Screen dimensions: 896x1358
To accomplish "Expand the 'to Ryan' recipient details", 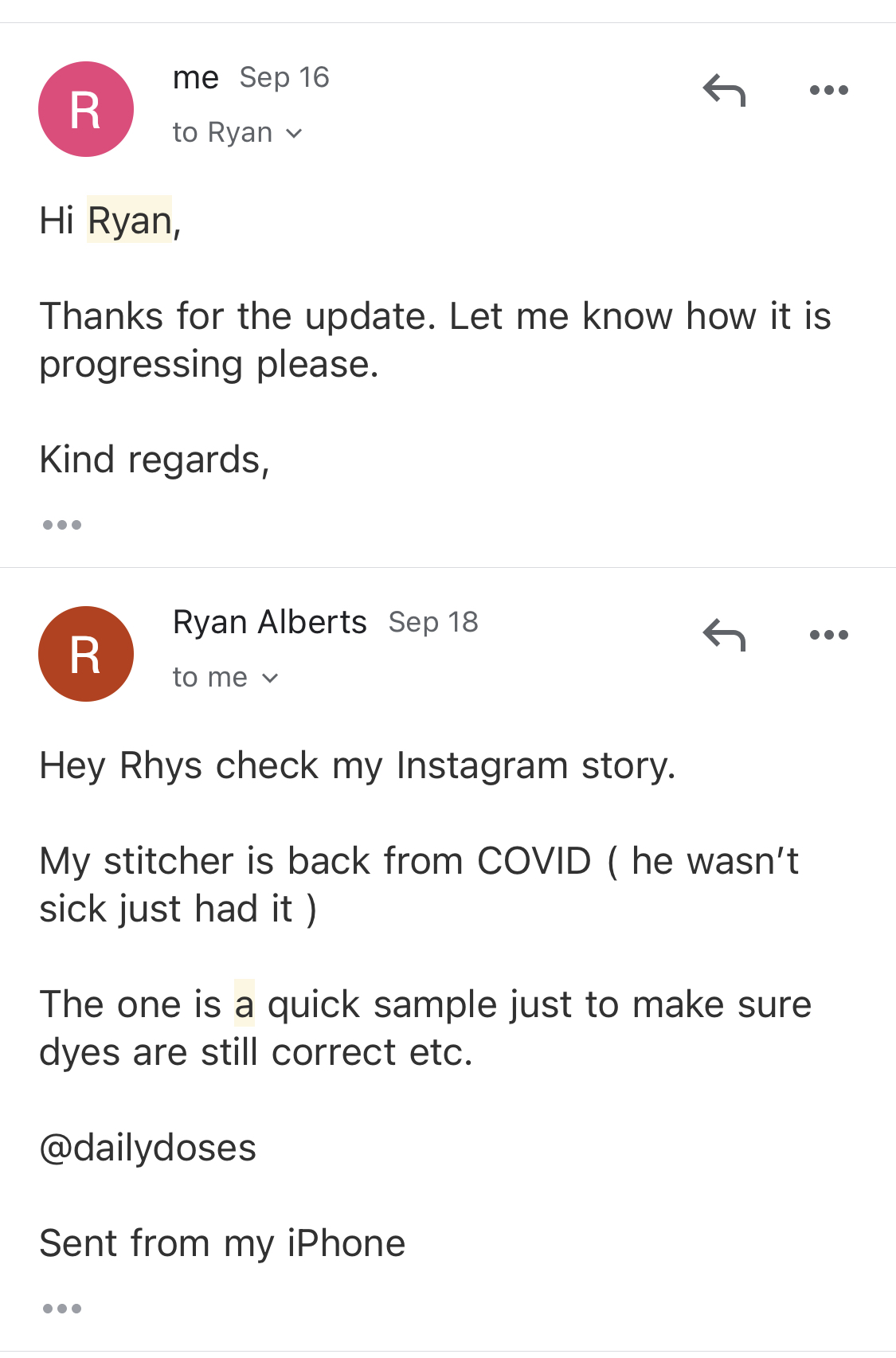I will click(237, 132).
